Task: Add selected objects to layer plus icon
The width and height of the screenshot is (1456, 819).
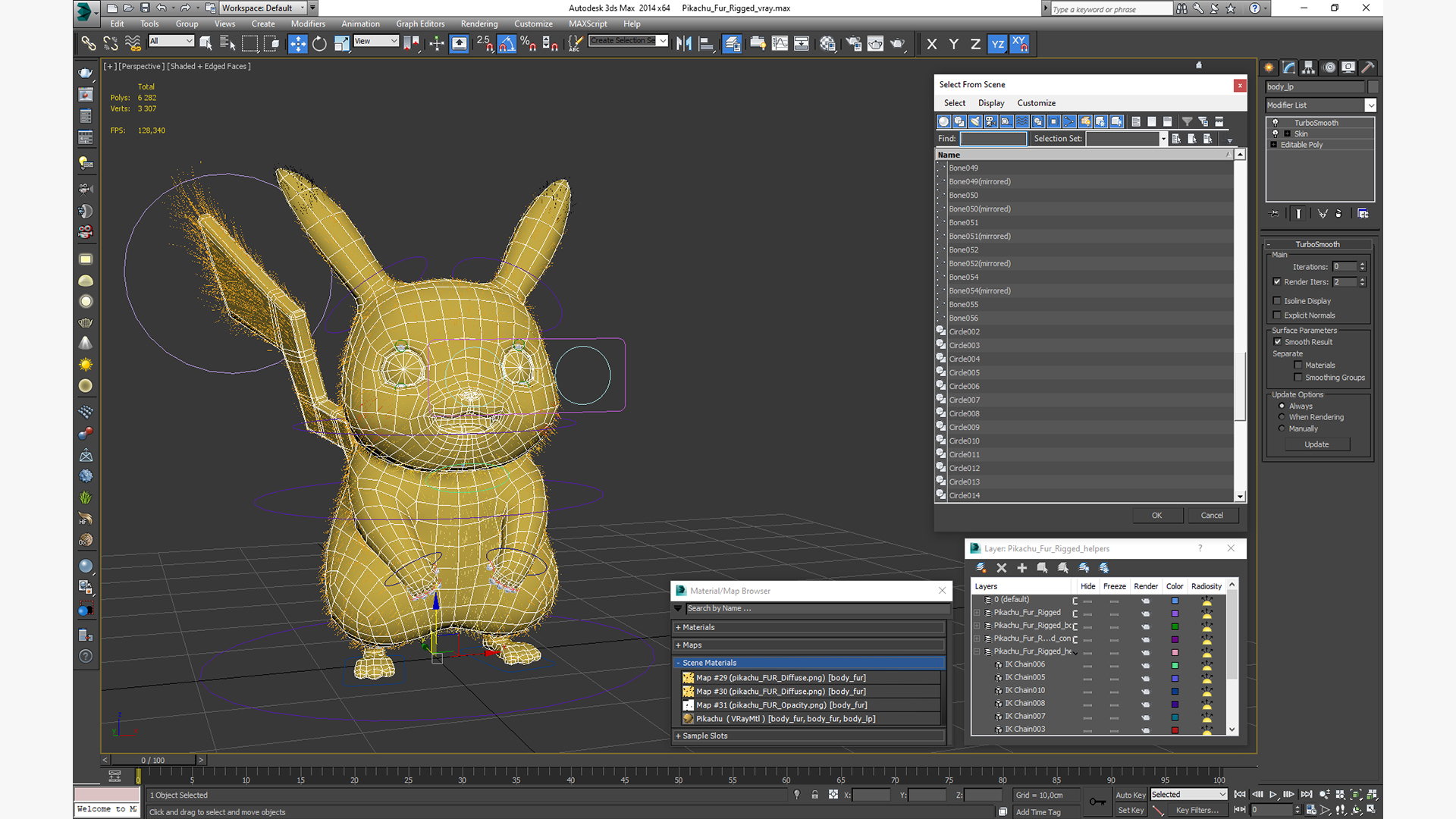Action: tap(1021, 568)
